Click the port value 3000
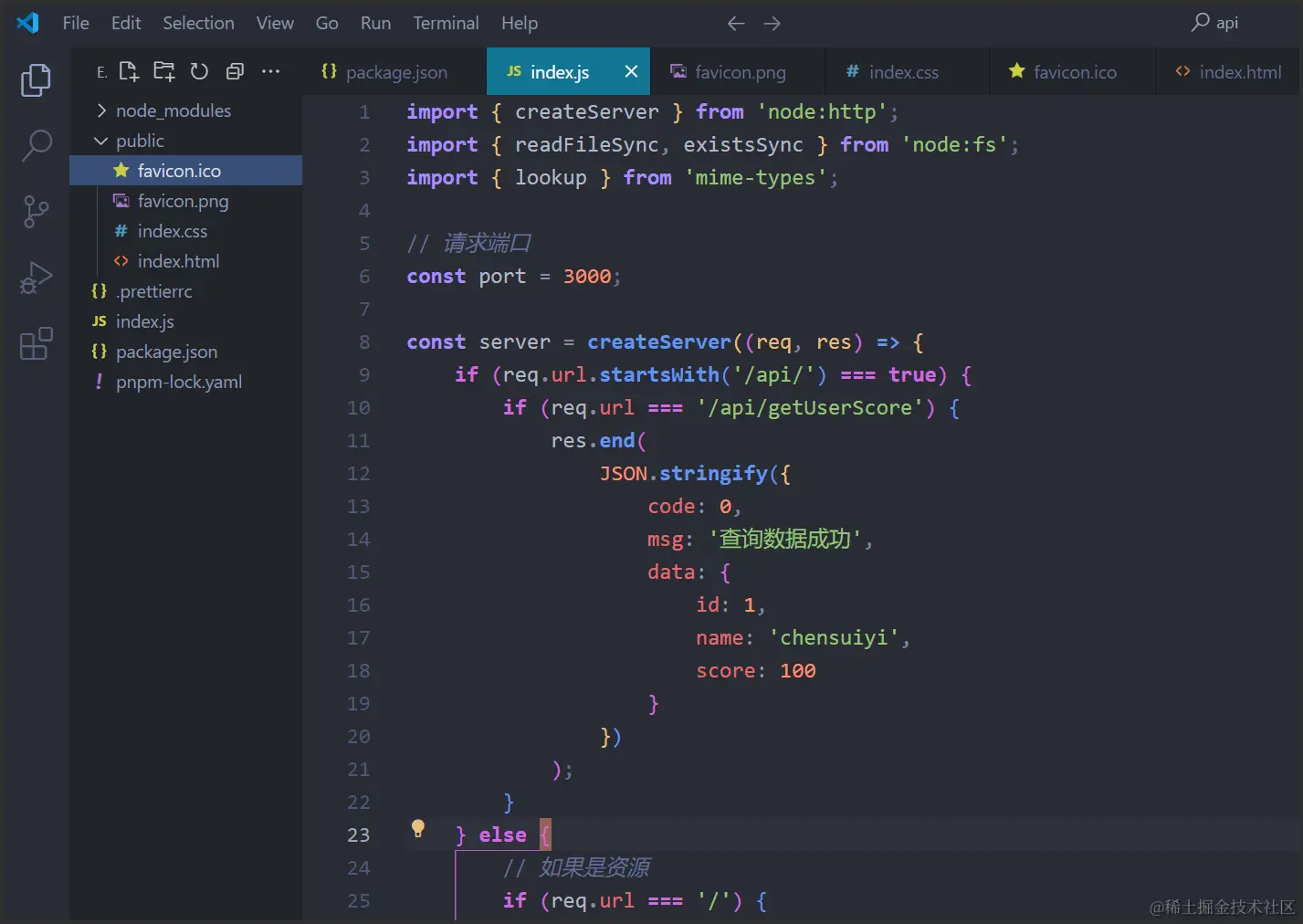The height and width of the screenshot is (924, 1303). (587, 276)
